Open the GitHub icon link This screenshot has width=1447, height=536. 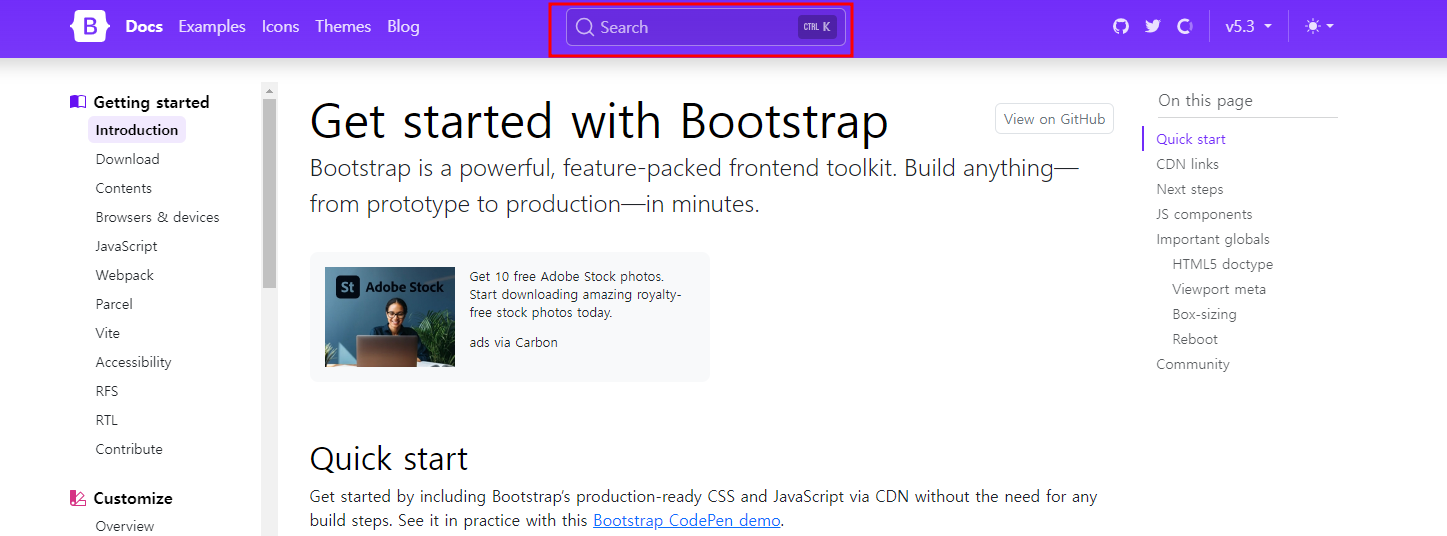tap(1121, 27)
